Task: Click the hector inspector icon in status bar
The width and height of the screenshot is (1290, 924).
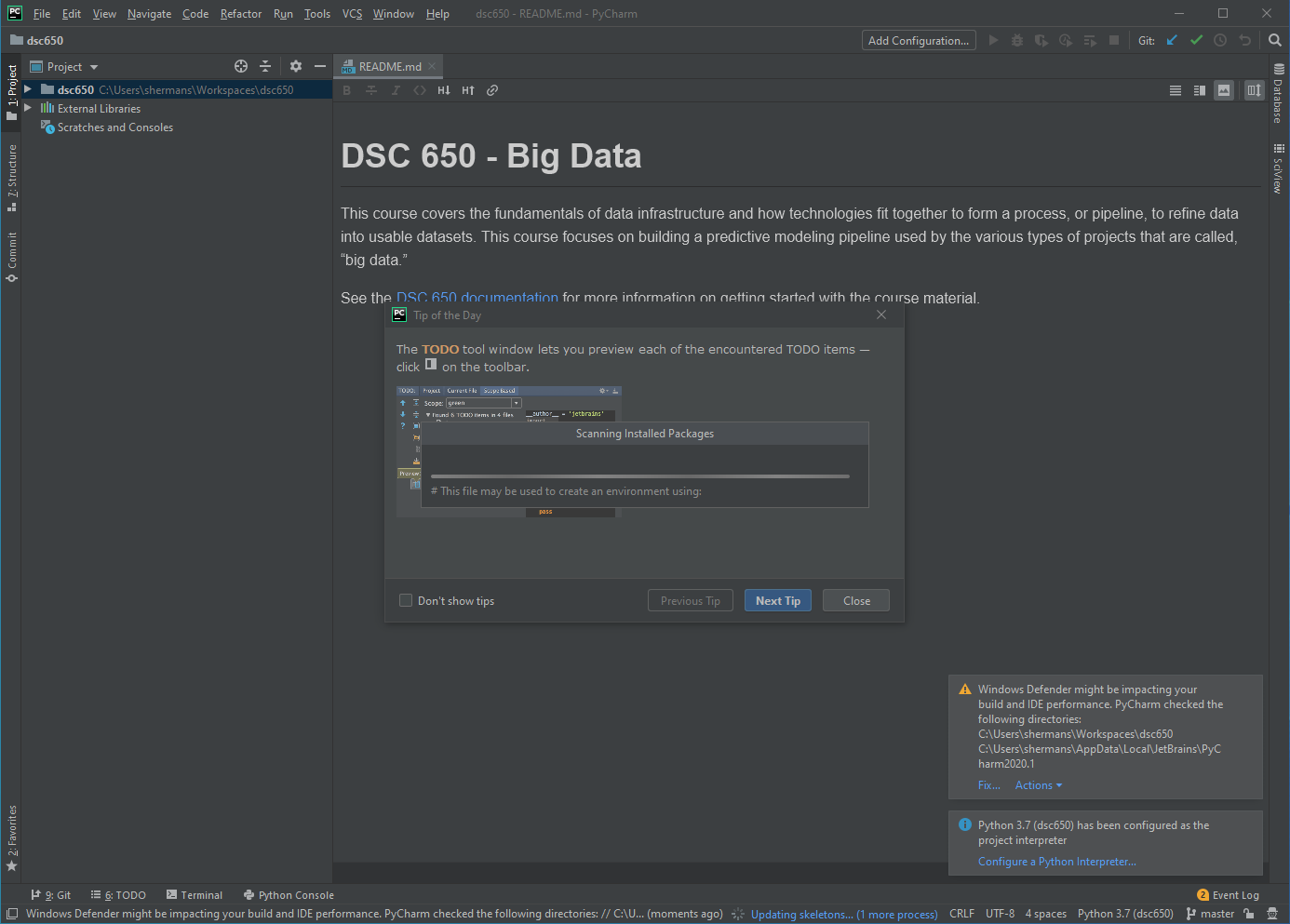Action: (x=1272, y=914)
